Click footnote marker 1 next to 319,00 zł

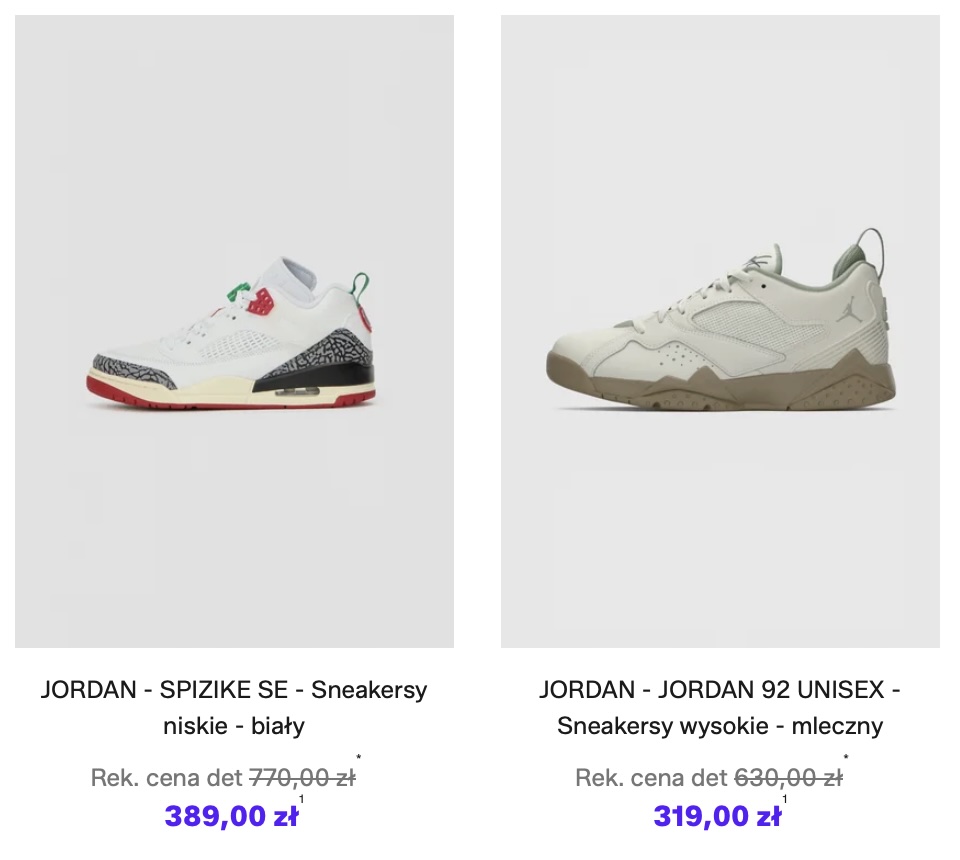tap(785, 799)
